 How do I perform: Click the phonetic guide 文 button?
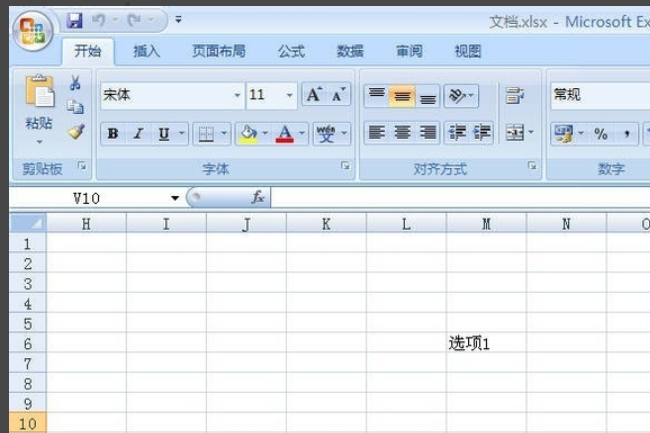[327, 134]
